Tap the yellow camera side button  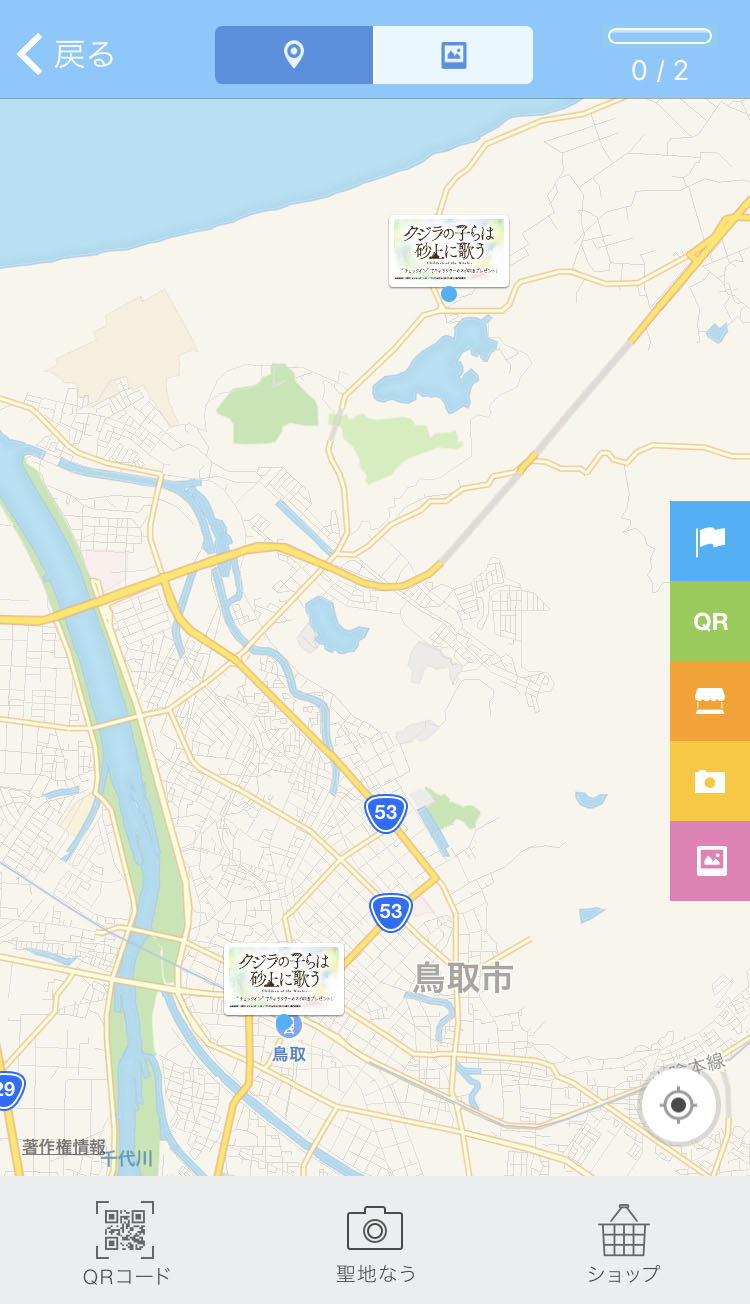pyautogui.click(x=710, y=781)
